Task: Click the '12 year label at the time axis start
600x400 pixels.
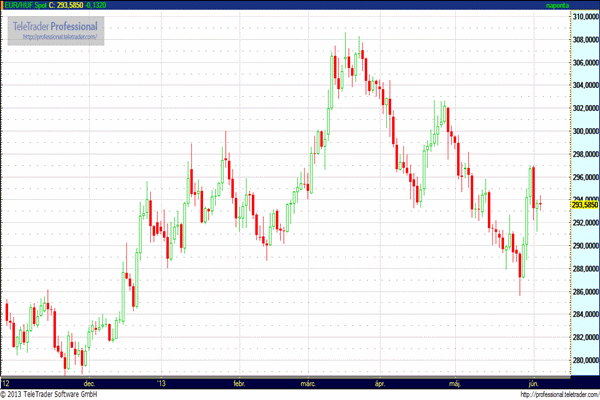Action: (x=7, y=382)
